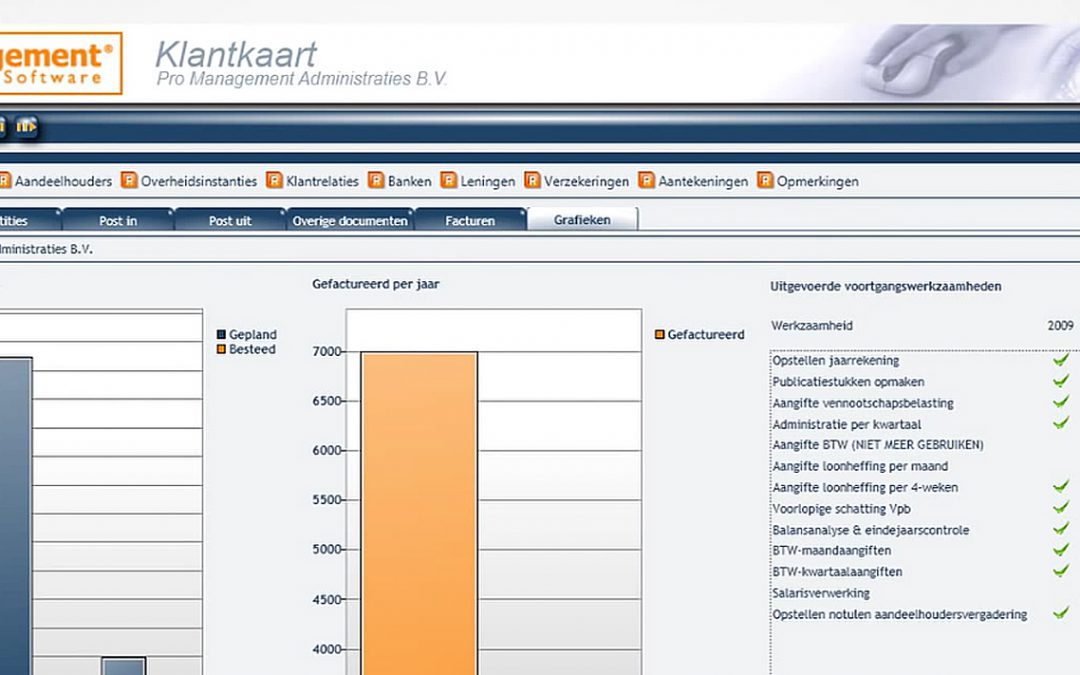Screen dimensions: 1080x675
Task: Click checkmark for Balansanalyse & eindejaarscontrole
Action: tap(1061, 528)
